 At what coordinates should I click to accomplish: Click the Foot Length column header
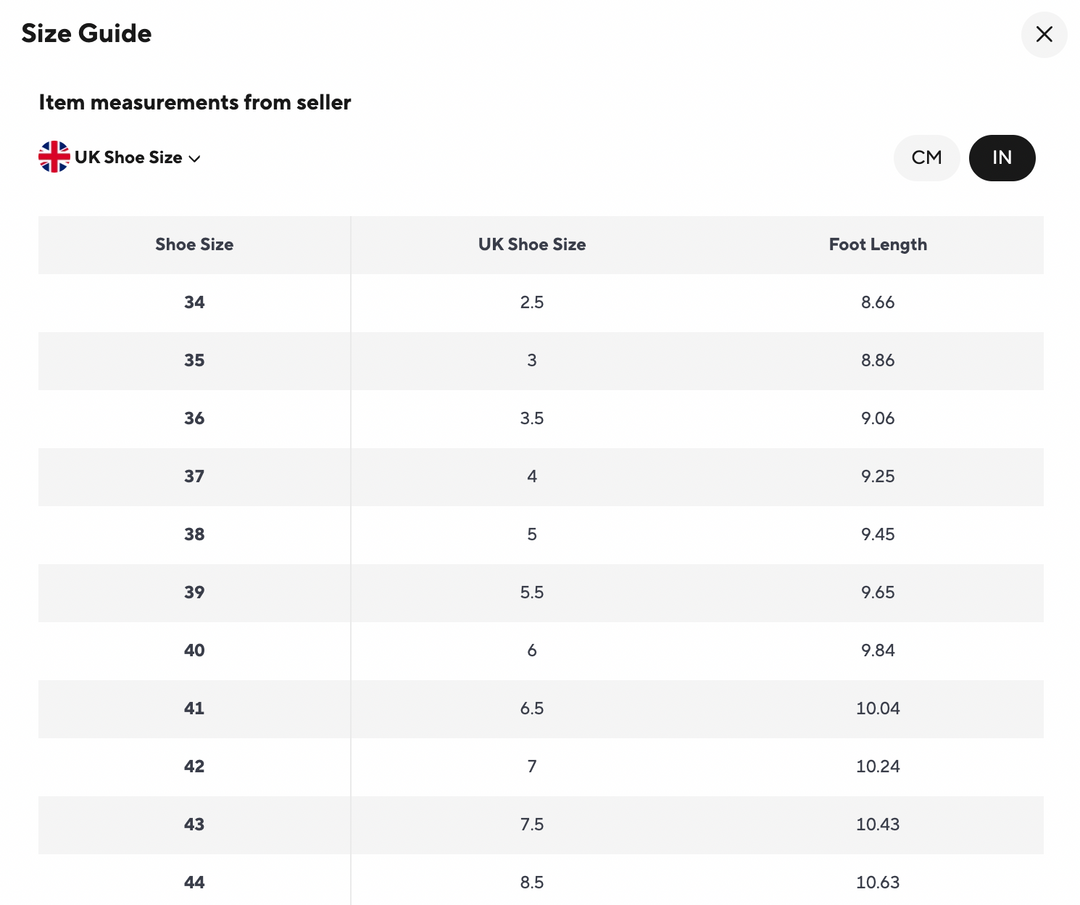point(877,244)
